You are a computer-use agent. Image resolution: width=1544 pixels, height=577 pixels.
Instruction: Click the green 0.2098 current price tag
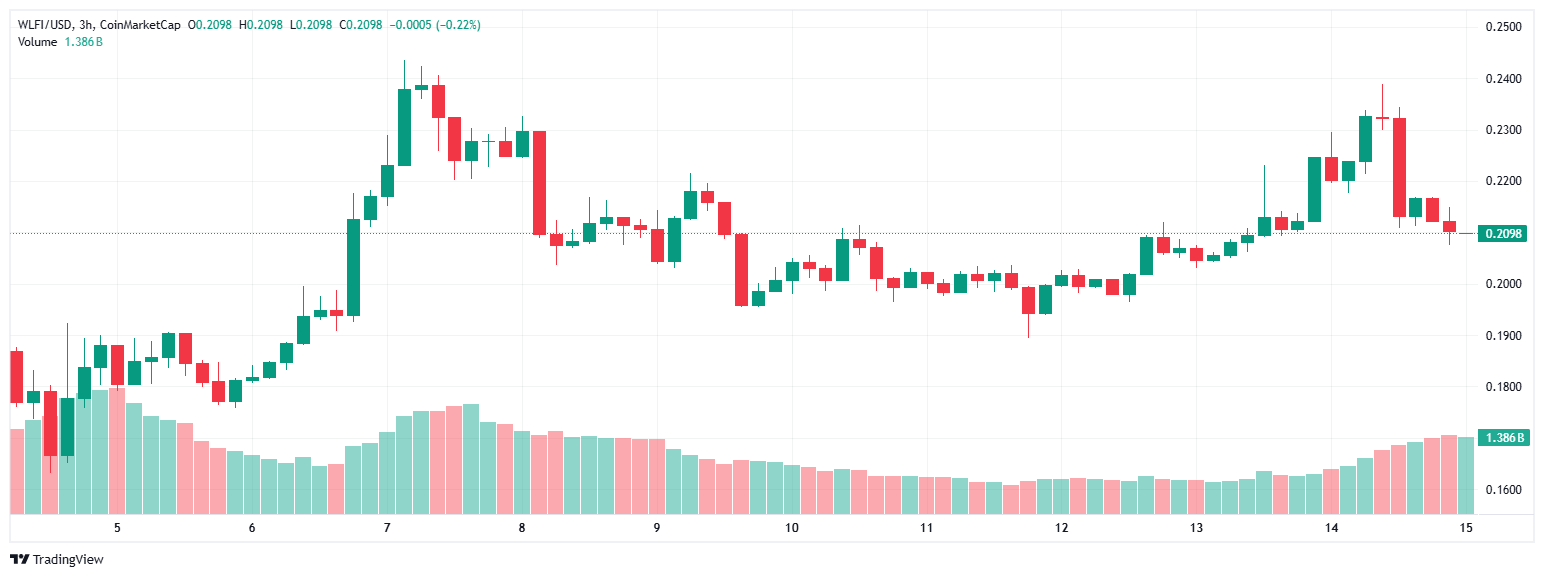(1503, 234)
